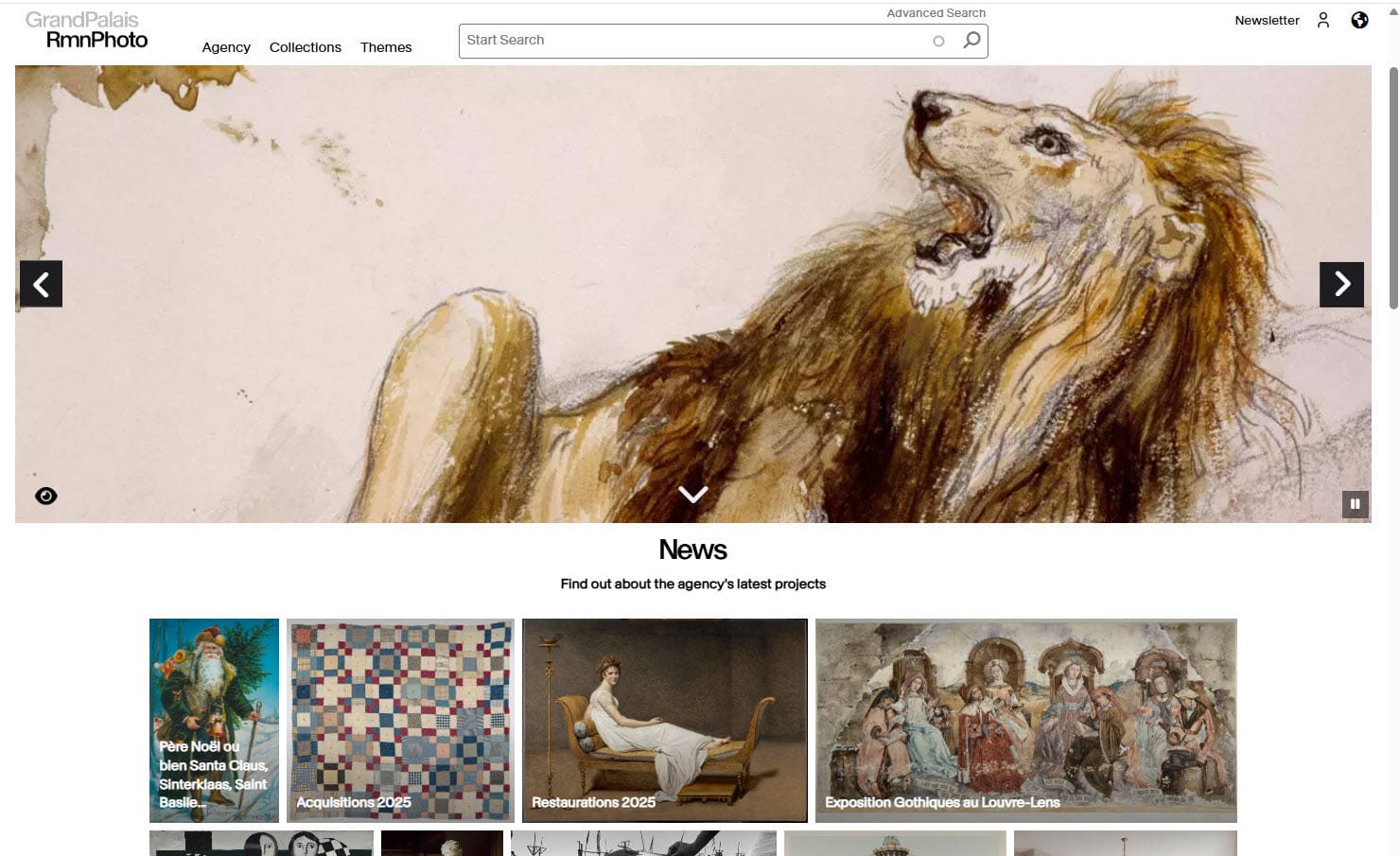This screenshot has width=1400, height=856.
Task: Click the GrandPalais RmnPhoto logo
Action: [x=86, y=30]
